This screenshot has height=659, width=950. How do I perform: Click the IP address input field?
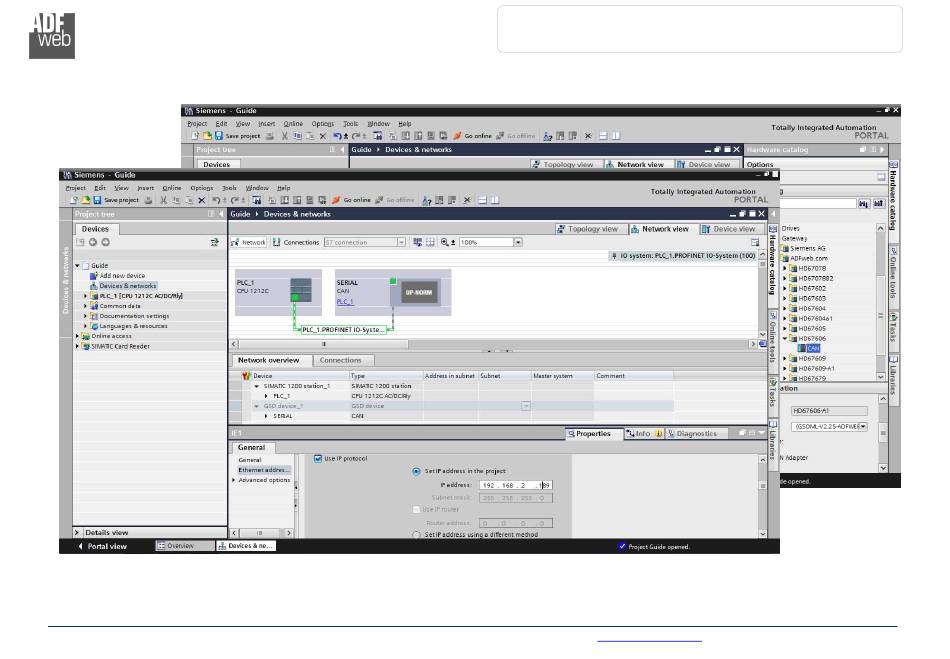point(516,485)
